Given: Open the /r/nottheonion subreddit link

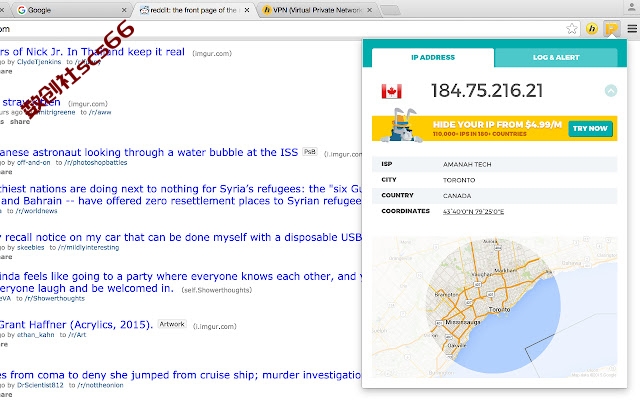Looking at the screenshot, I should click(x=100, y=385).
